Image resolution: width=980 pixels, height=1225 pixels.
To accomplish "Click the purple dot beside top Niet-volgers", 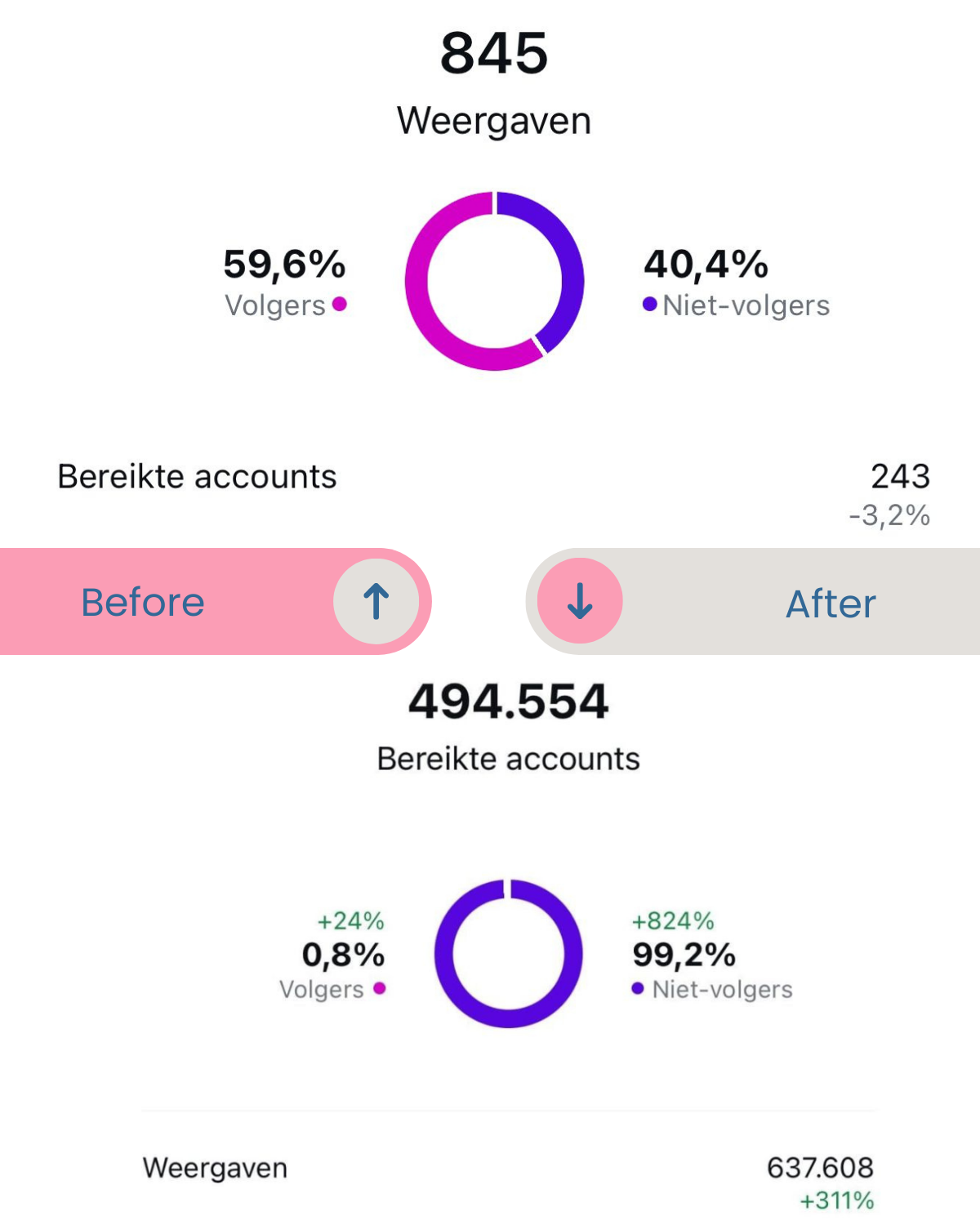I will (650, 305).
